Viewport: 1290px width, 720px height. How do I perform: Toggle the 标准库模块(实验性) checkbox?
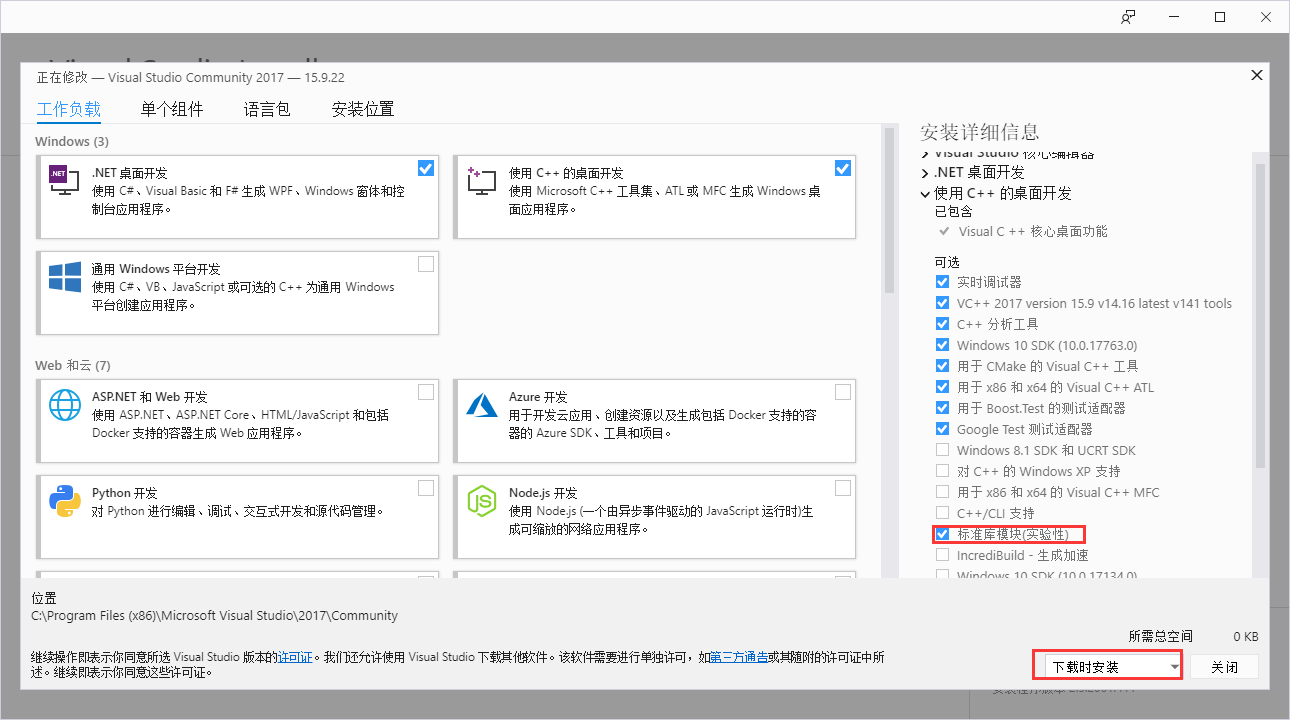click(x=942, y=534)
